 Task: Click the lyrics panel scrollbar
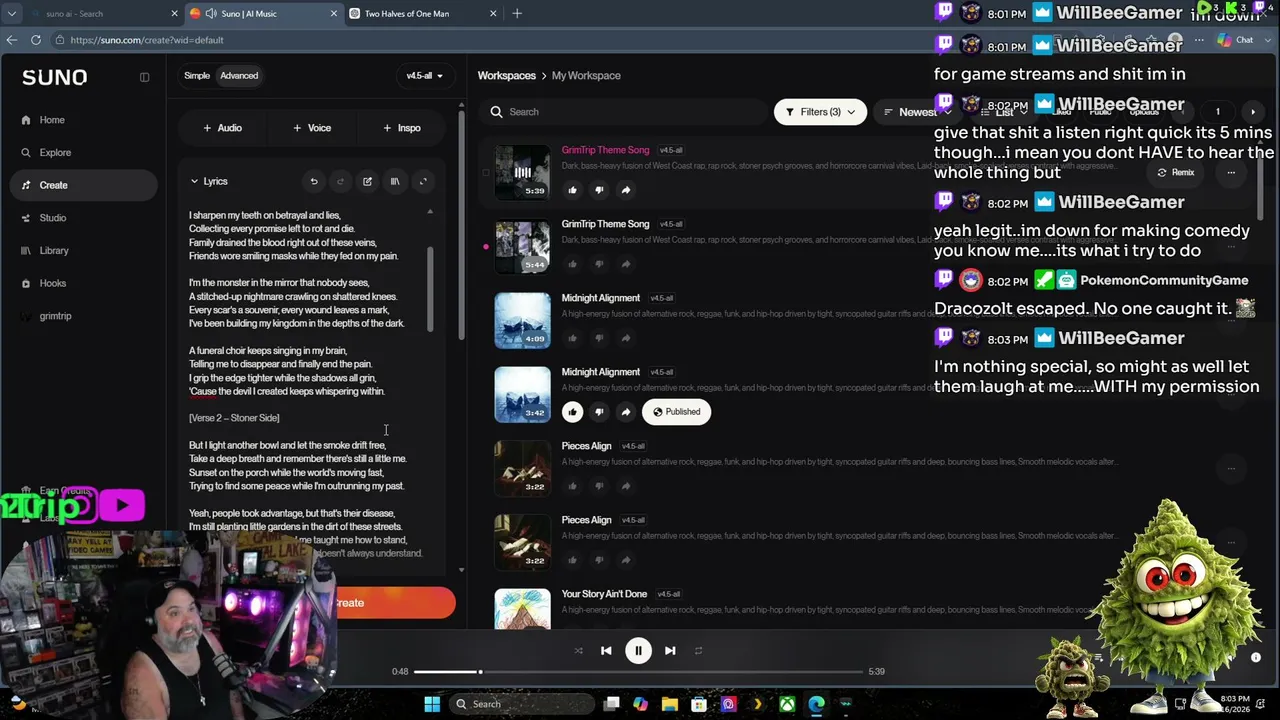[431, 290]
